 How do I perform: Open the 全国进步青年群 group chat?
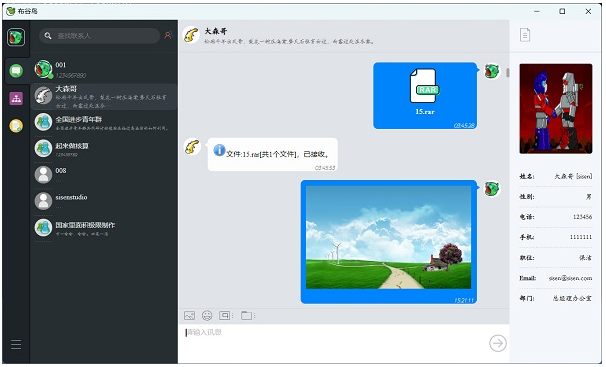(x=104, y=122)
